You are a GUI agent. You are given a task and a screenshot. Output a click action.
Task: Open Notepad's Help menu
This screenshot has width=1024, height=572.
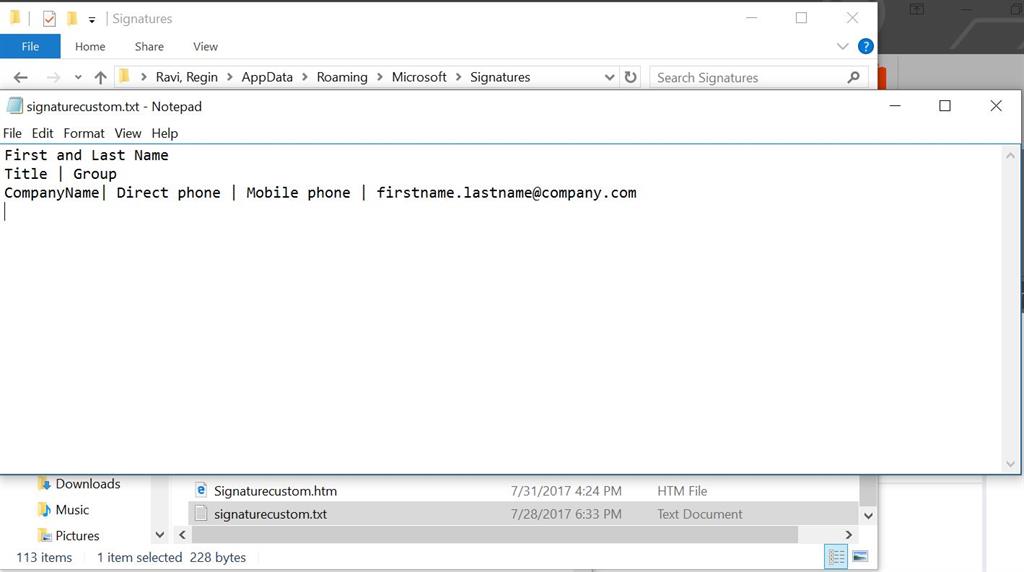(x=165, y=133)
